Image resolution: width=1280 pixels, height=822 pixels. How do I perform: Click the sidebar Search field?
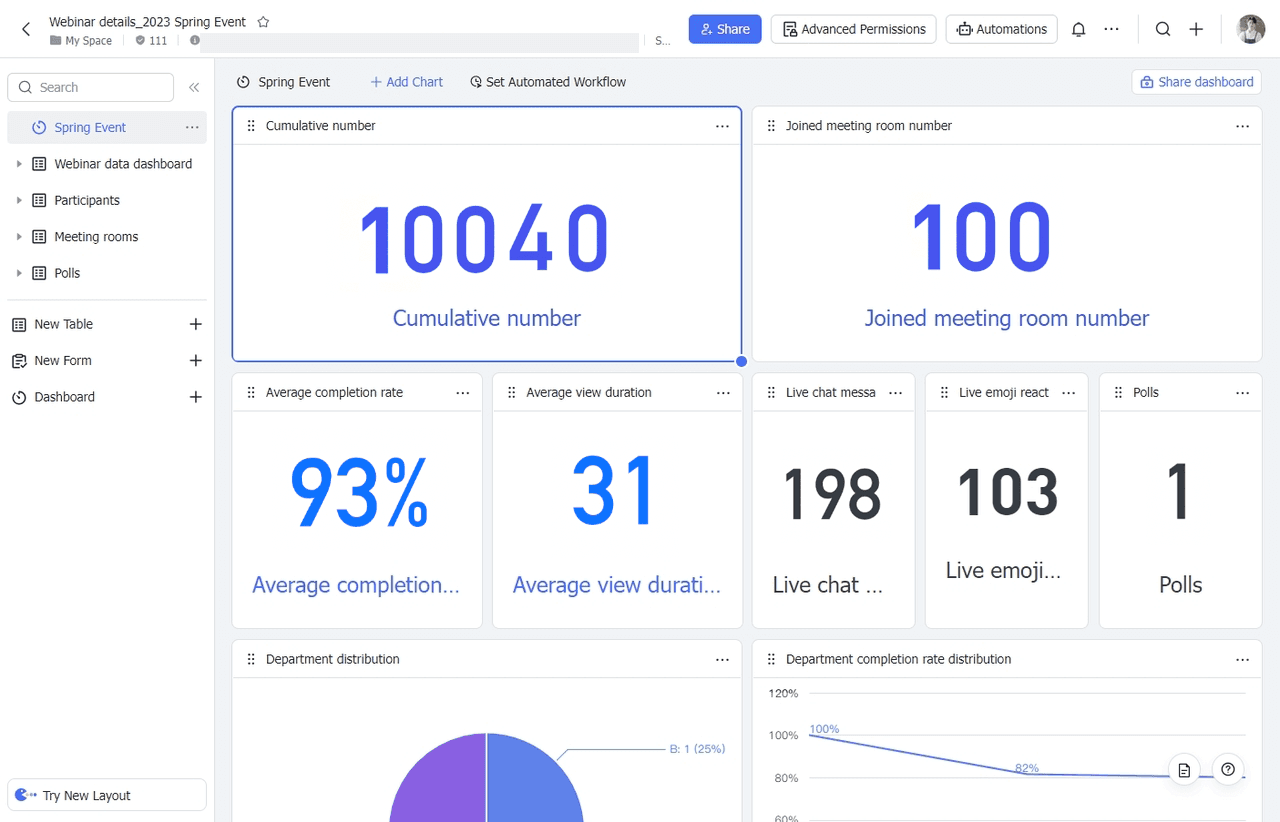coord(91,87)
